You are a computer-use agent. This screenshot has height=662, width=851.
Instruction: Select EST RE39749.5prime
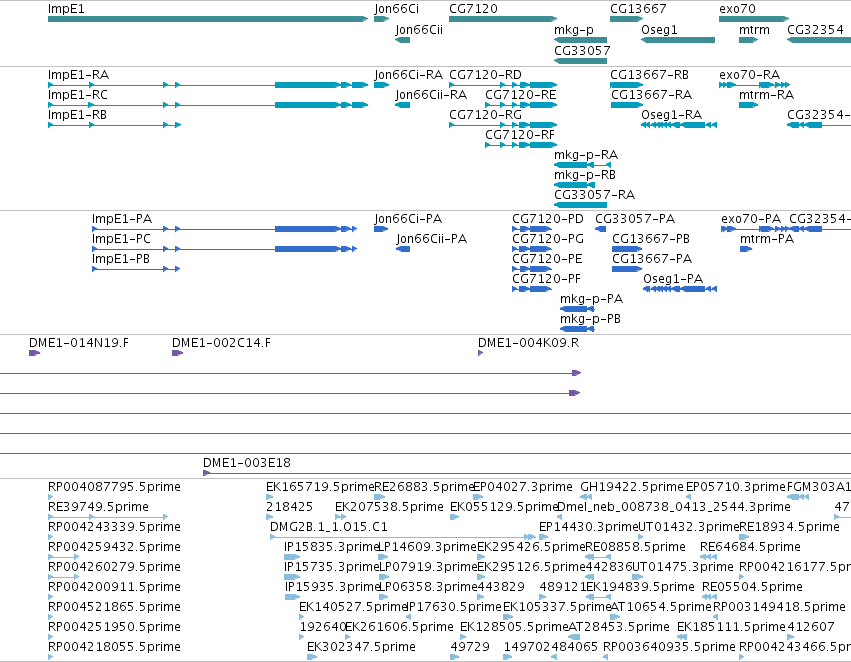coord(108,517)
